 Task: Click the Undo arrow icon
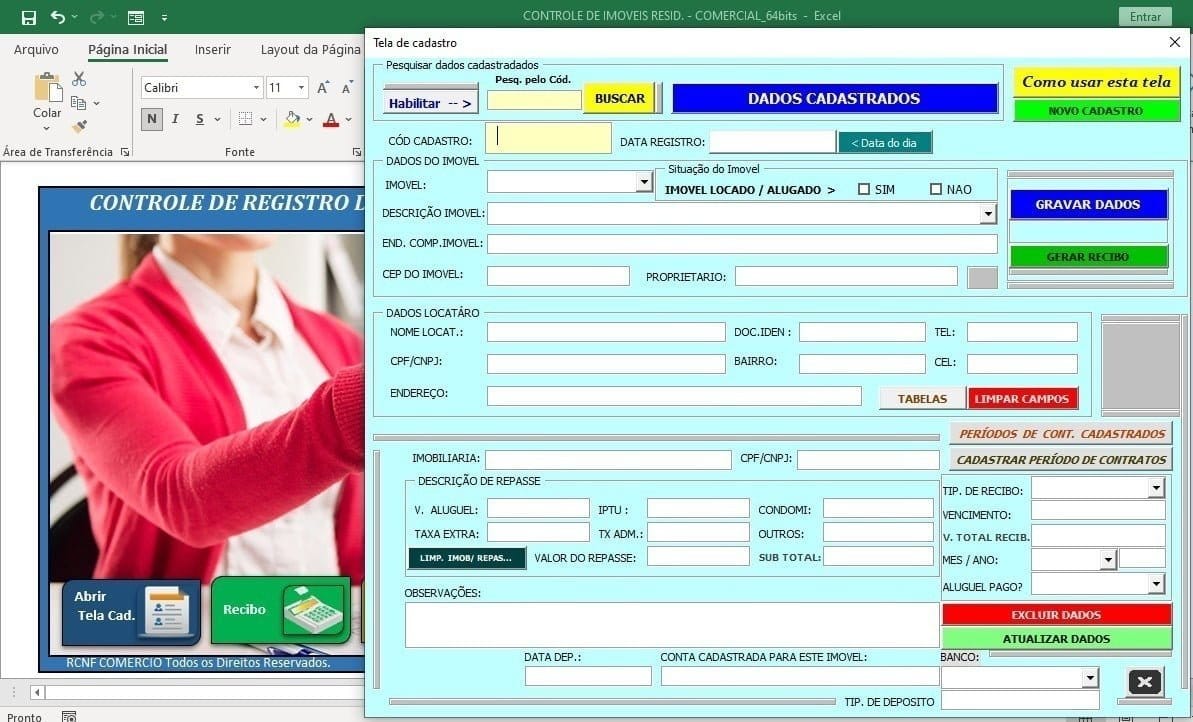point(57,17)
